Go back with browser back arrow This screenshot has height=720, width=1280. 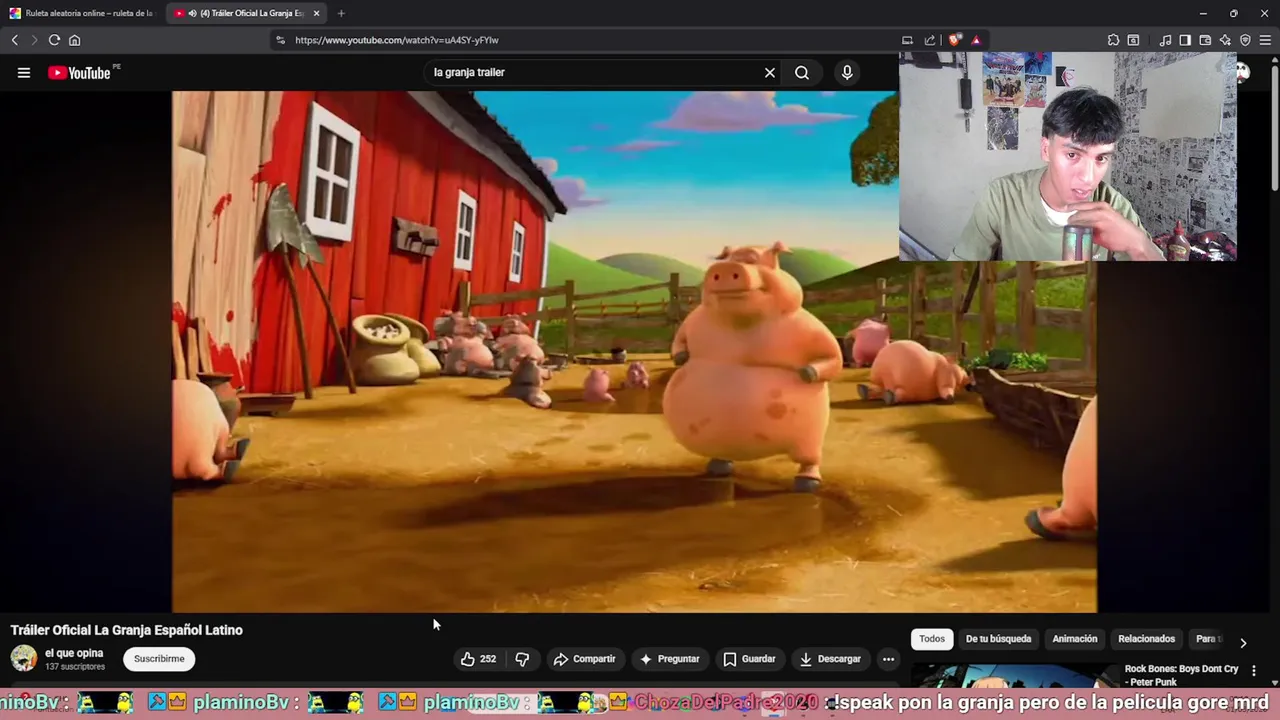pos(15,40)
